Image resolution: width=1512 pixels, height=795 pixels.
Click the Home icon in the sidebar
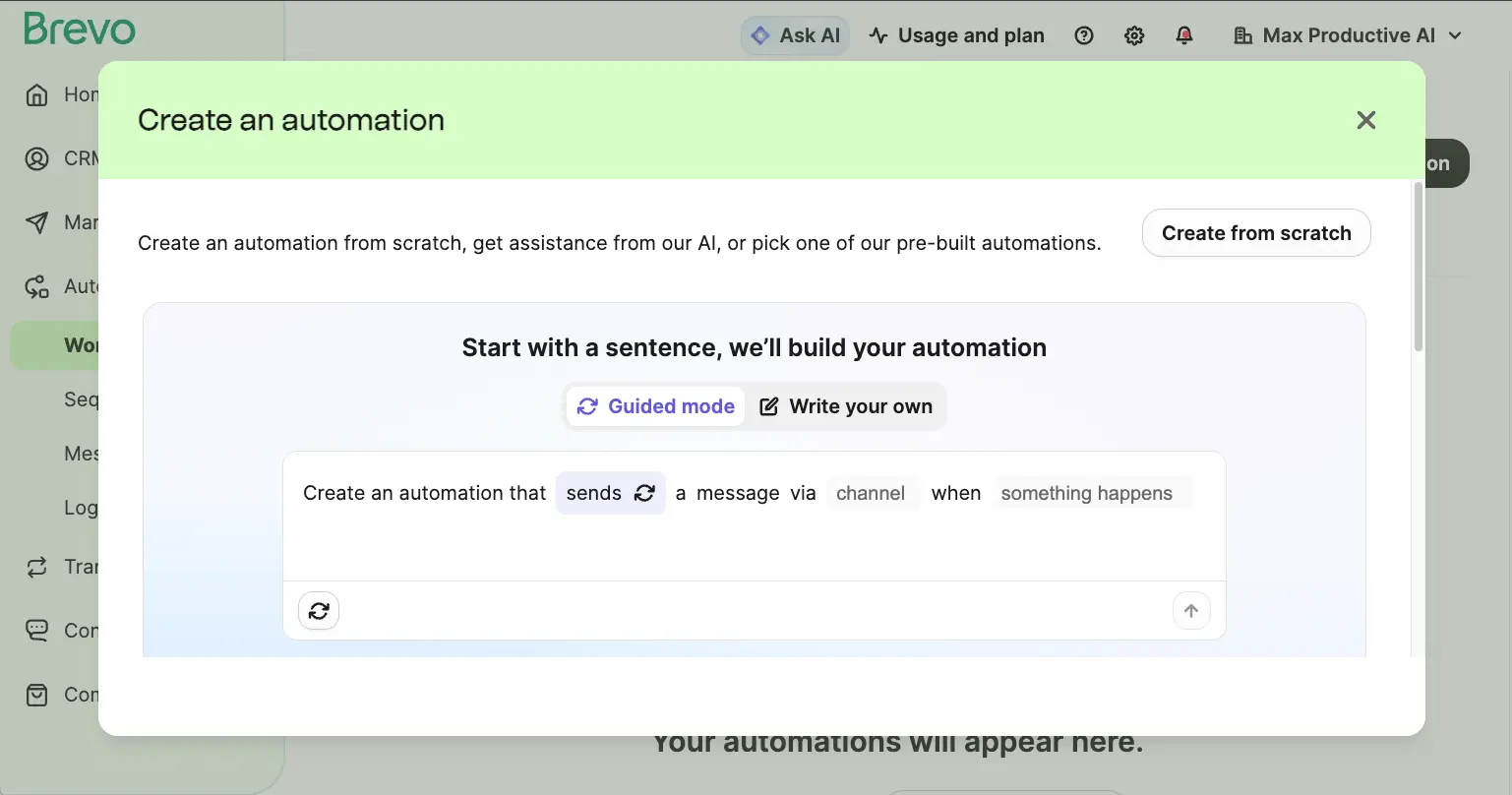[x=36, y=93]
